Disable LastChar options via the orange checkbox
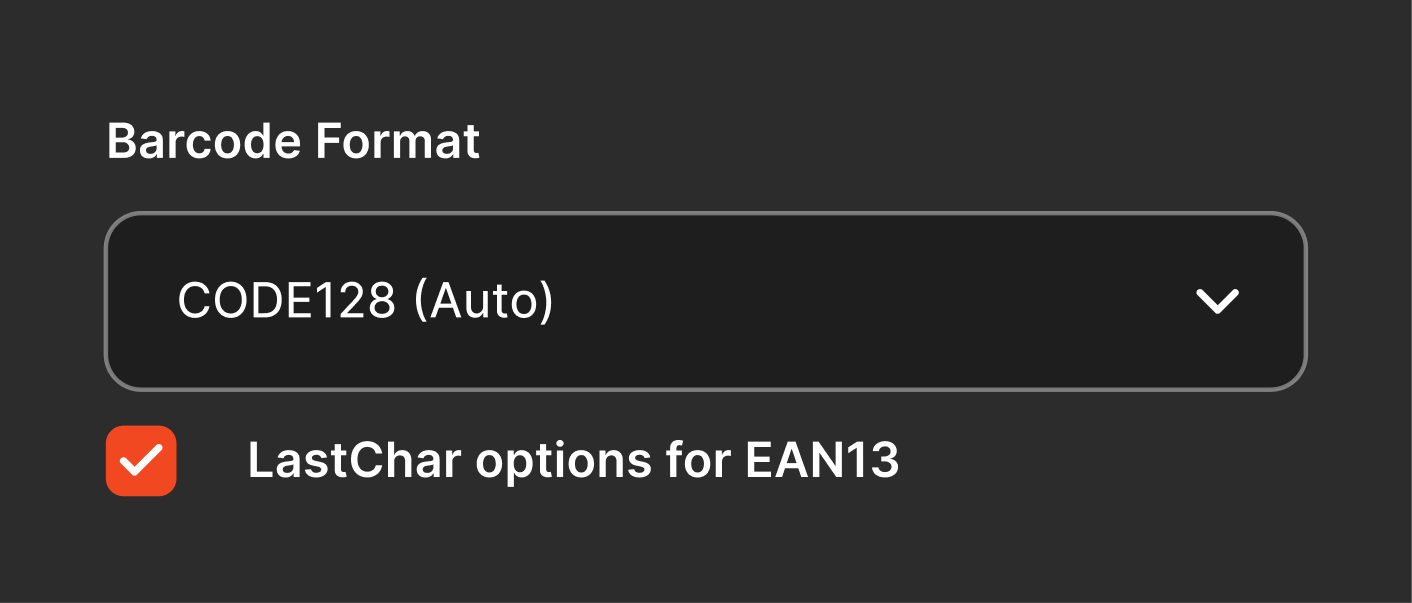 click(x=141, y=461)
